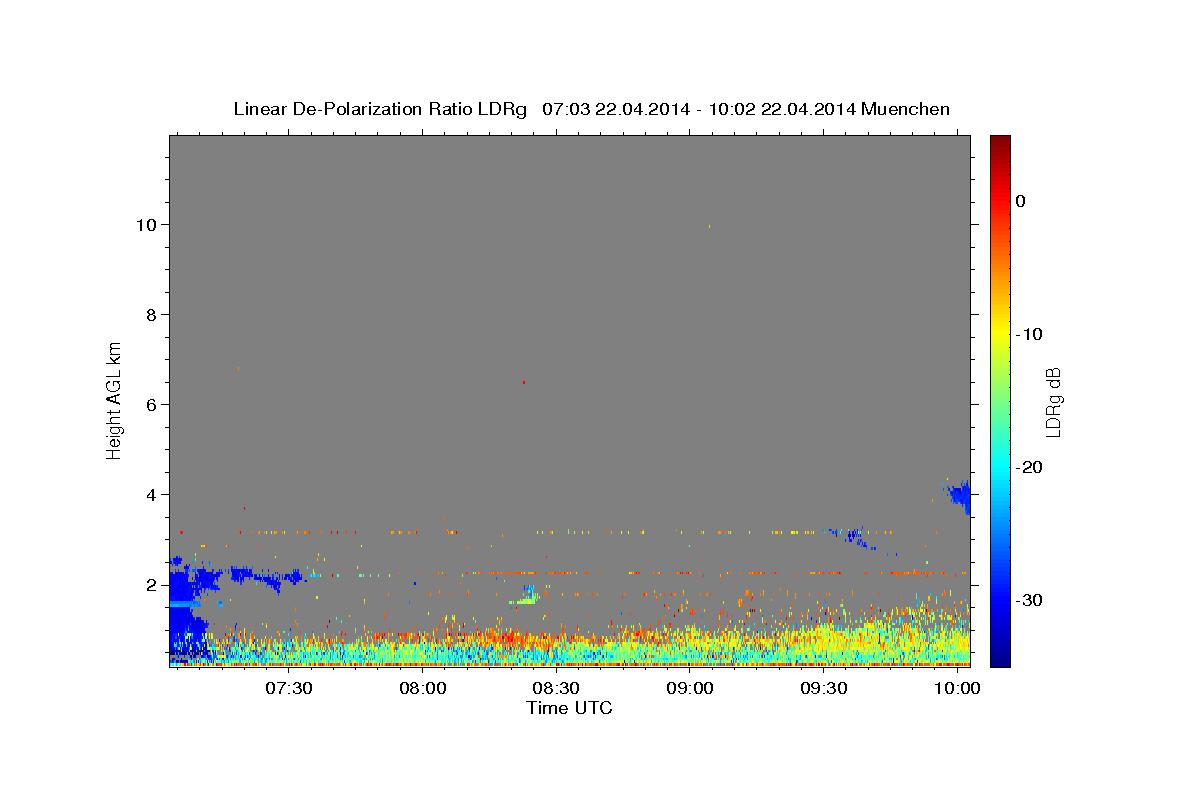
Task: Click the height tick label 10
Action: tap(148, 225)
